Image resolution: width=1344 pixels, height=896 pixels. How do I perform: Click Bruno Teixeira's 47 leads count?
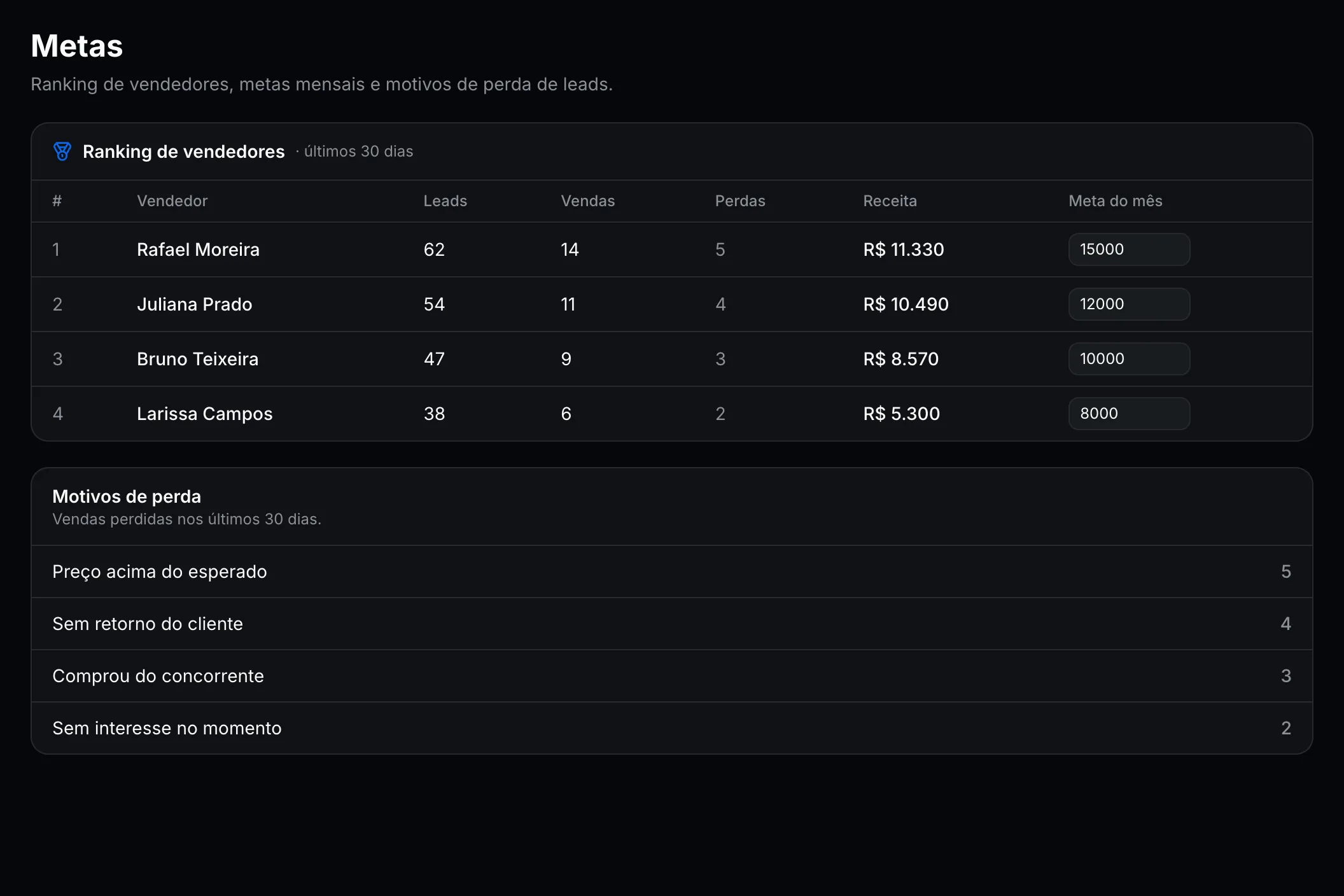(434, 359)
